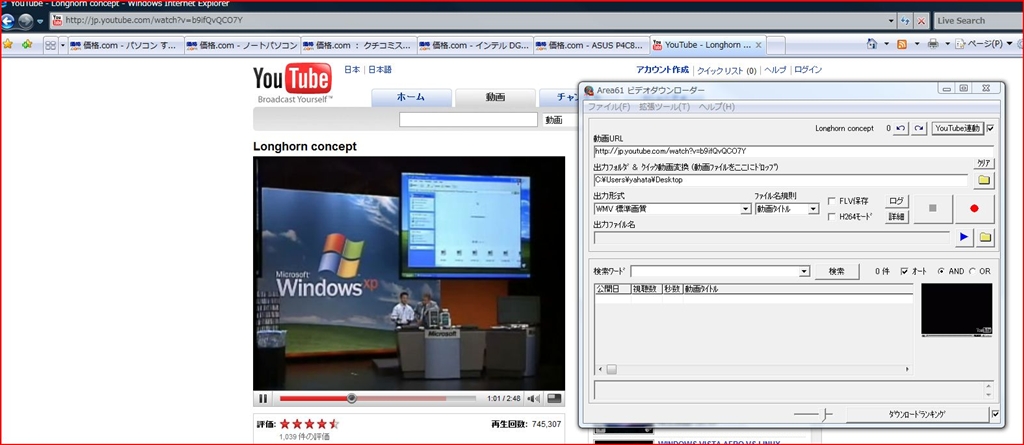Click the Add to Favorites icon

tap(27, 44)
